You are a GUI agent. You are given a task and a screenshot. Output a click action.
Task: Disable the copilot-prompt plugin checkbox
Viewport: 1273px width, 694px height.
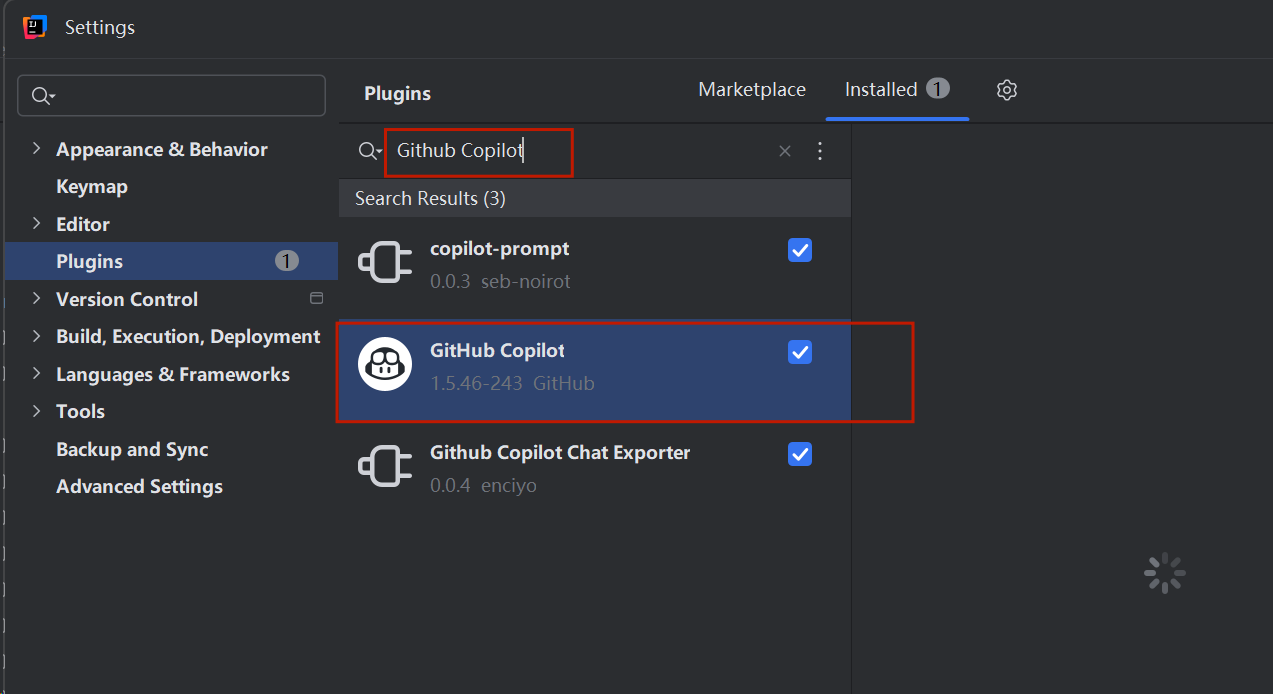click(x=800, y=250)
